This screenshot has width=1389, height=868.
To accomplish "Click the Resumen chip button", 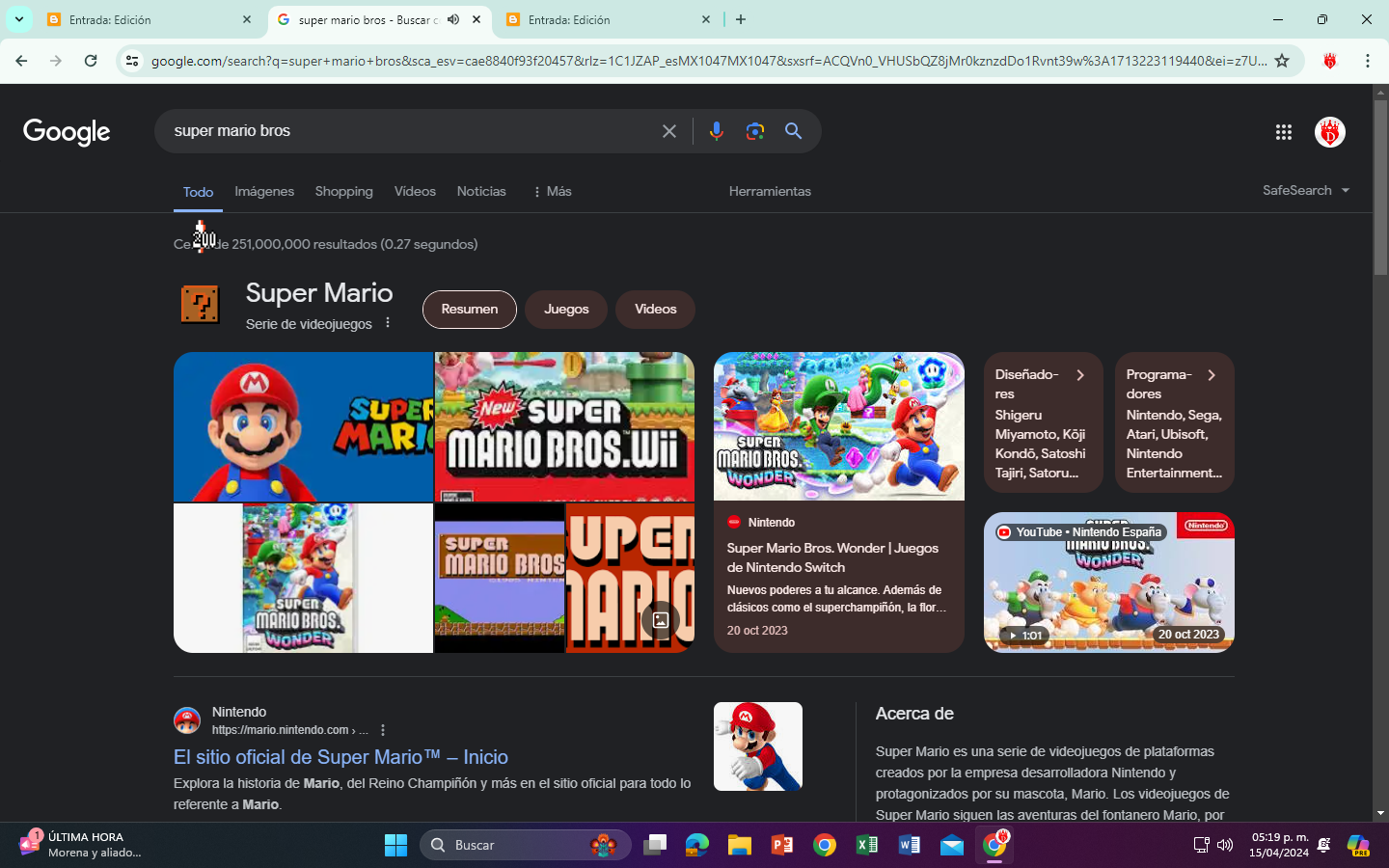I will 470,310.
